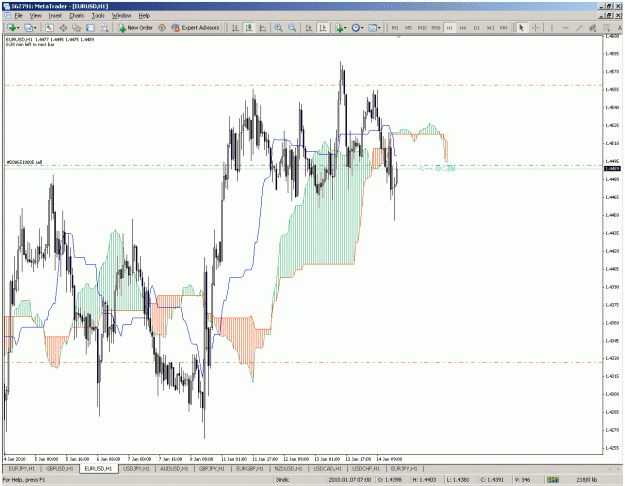Click the EURUSD,H1 chart tab
Viewport: 625px width, 486px height.
[98, 469]
